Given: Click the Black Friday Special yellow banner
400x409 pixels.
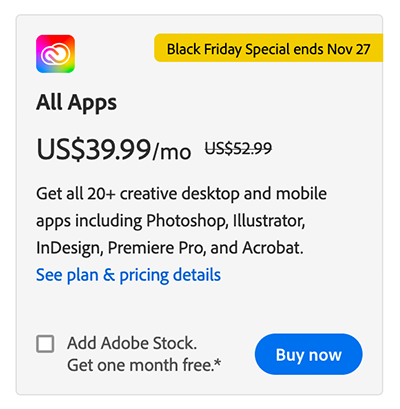Looking at the screenshot, I should tap(268, 48).
